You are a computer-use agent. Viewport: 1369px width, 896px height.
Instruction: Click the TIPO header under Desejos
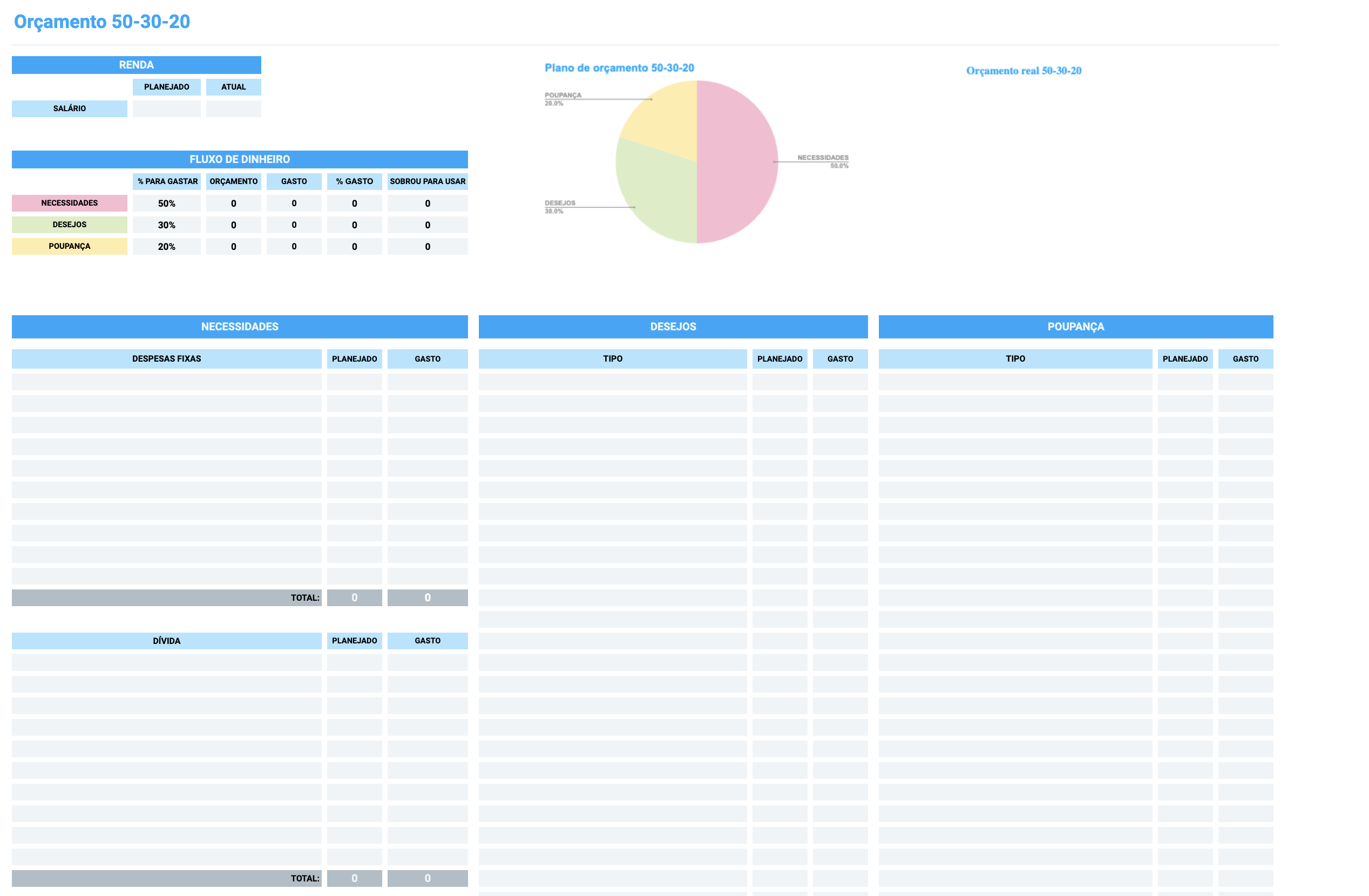(x=613, y=358)
